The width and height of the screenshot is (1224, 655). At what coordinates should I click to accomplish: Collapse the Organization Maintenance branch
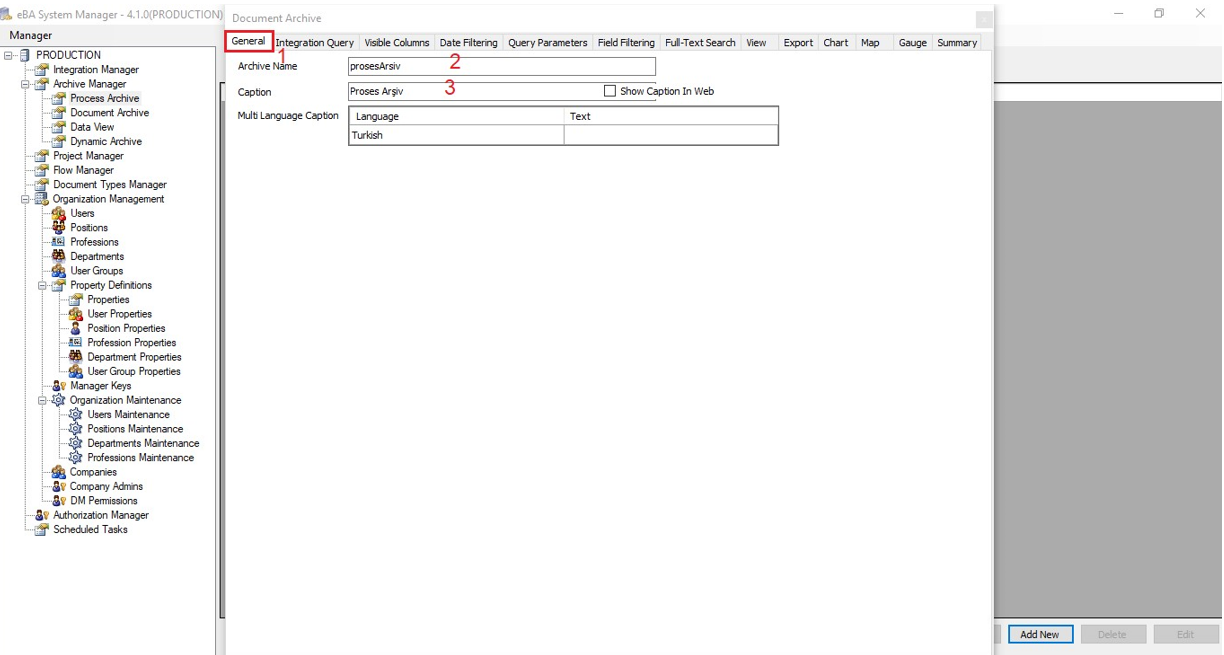[43, 400]
